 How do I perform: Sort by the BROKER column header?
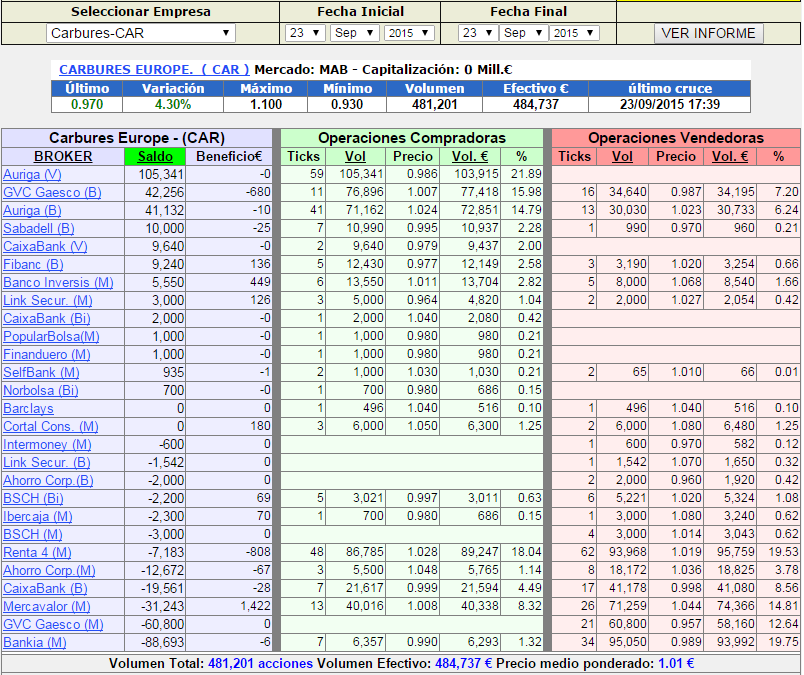(63, 156)
